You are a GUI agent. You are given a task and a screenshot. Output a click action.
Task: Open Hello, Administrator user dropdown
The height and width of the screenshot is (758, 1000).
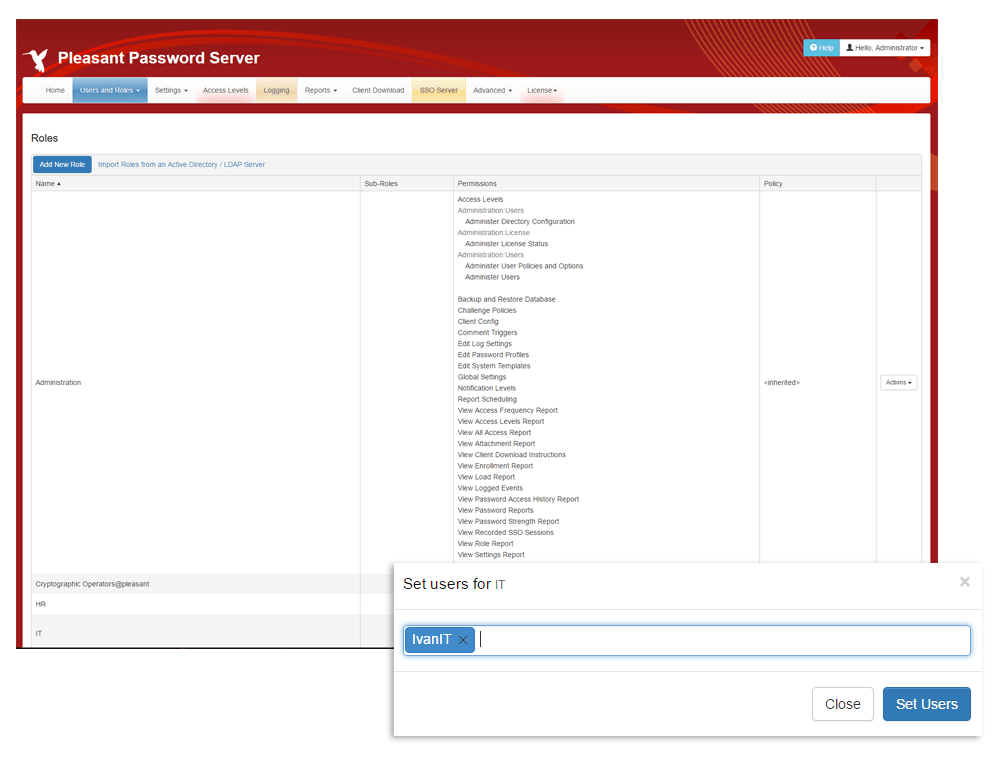(885, 48)
